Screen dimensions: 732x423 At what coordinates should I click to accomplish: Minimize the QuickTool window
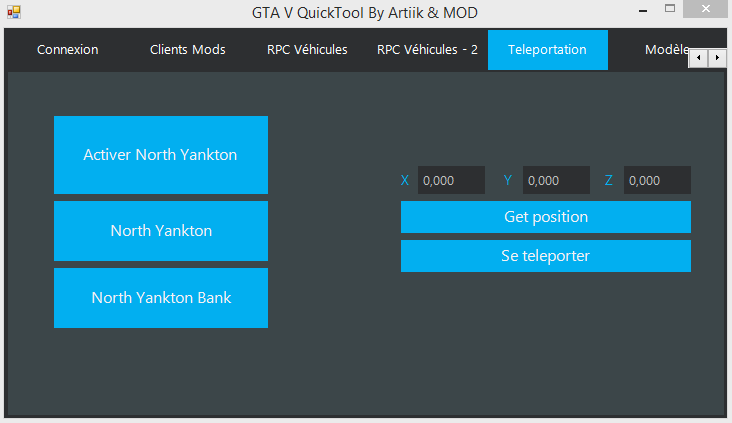coord(643,10)
